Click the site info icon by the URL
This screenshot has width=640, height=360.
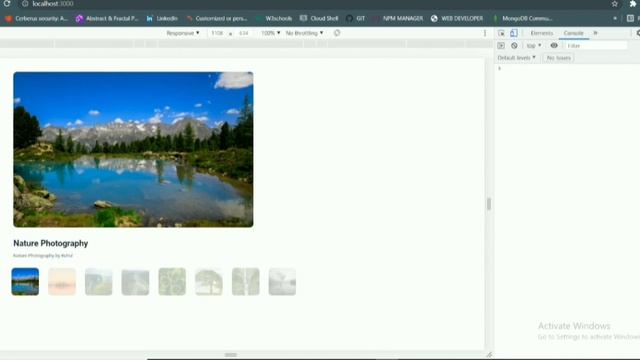coord(24,4)
